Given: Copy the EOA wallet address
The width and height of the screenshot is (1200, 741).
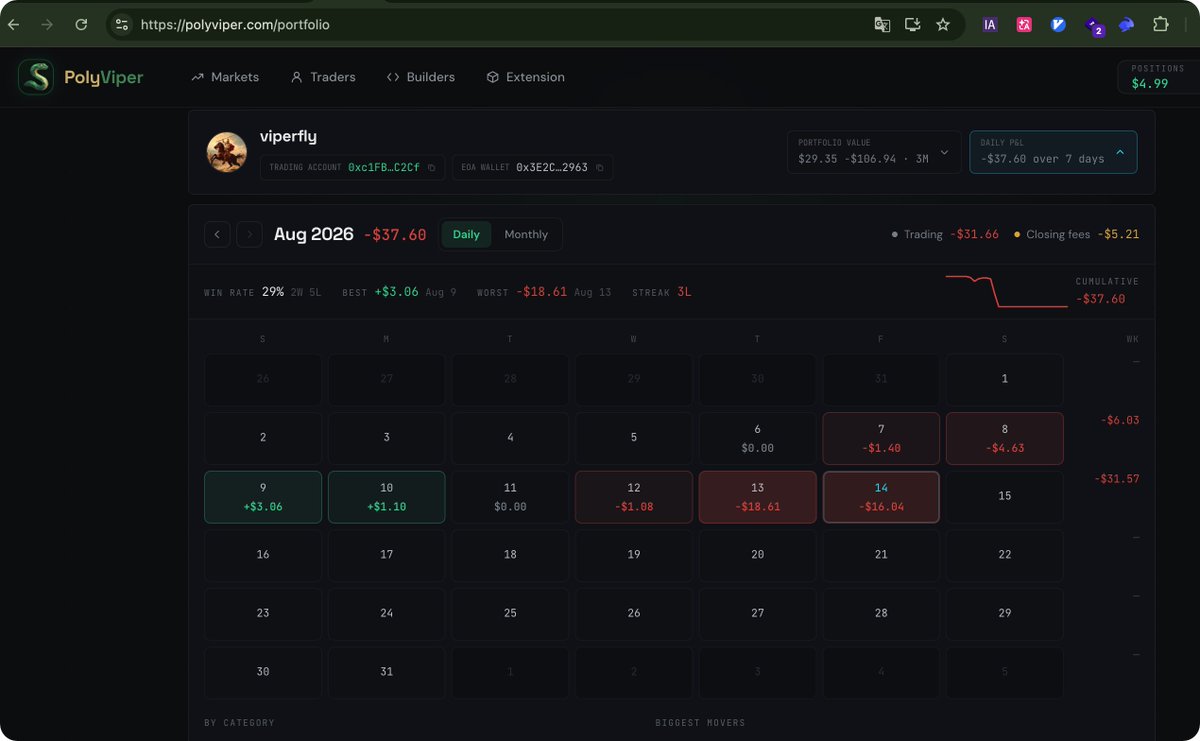Looking at the screenshot, I should click(x=600, y=168).
